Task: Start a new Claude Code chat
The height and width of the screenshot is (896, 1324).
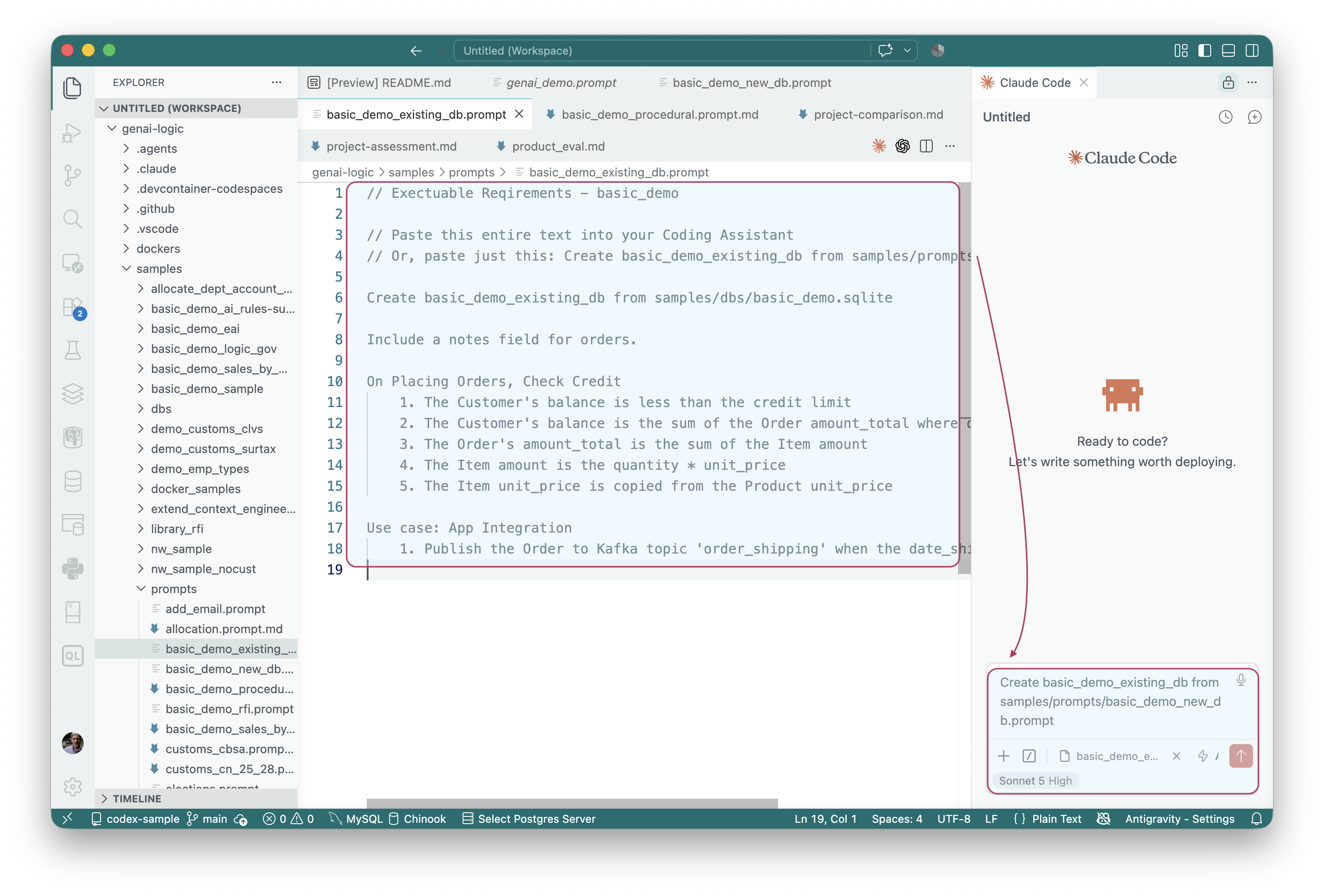Action: click(x=1254, y=117)
